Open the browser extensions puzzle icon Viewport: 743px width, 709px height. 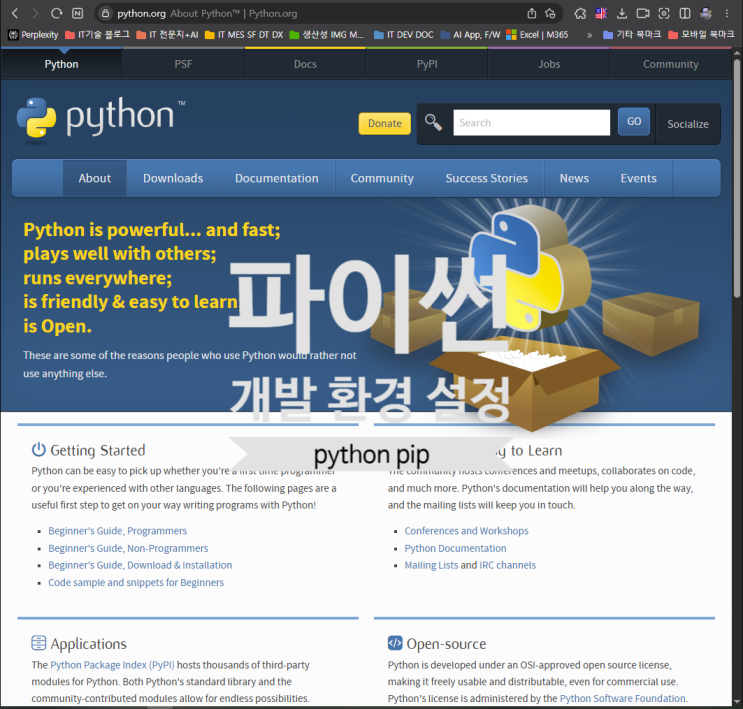[x=580, y=13]
